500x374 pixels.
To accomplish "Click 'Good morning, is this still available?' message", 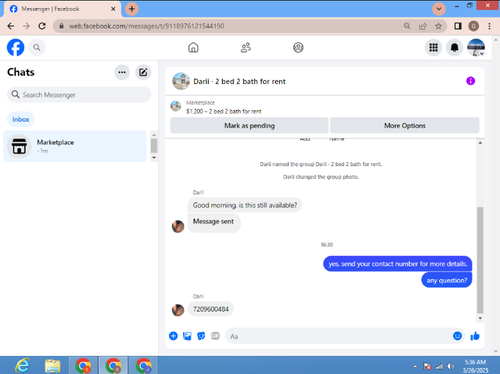I will [x=245, y=205].
